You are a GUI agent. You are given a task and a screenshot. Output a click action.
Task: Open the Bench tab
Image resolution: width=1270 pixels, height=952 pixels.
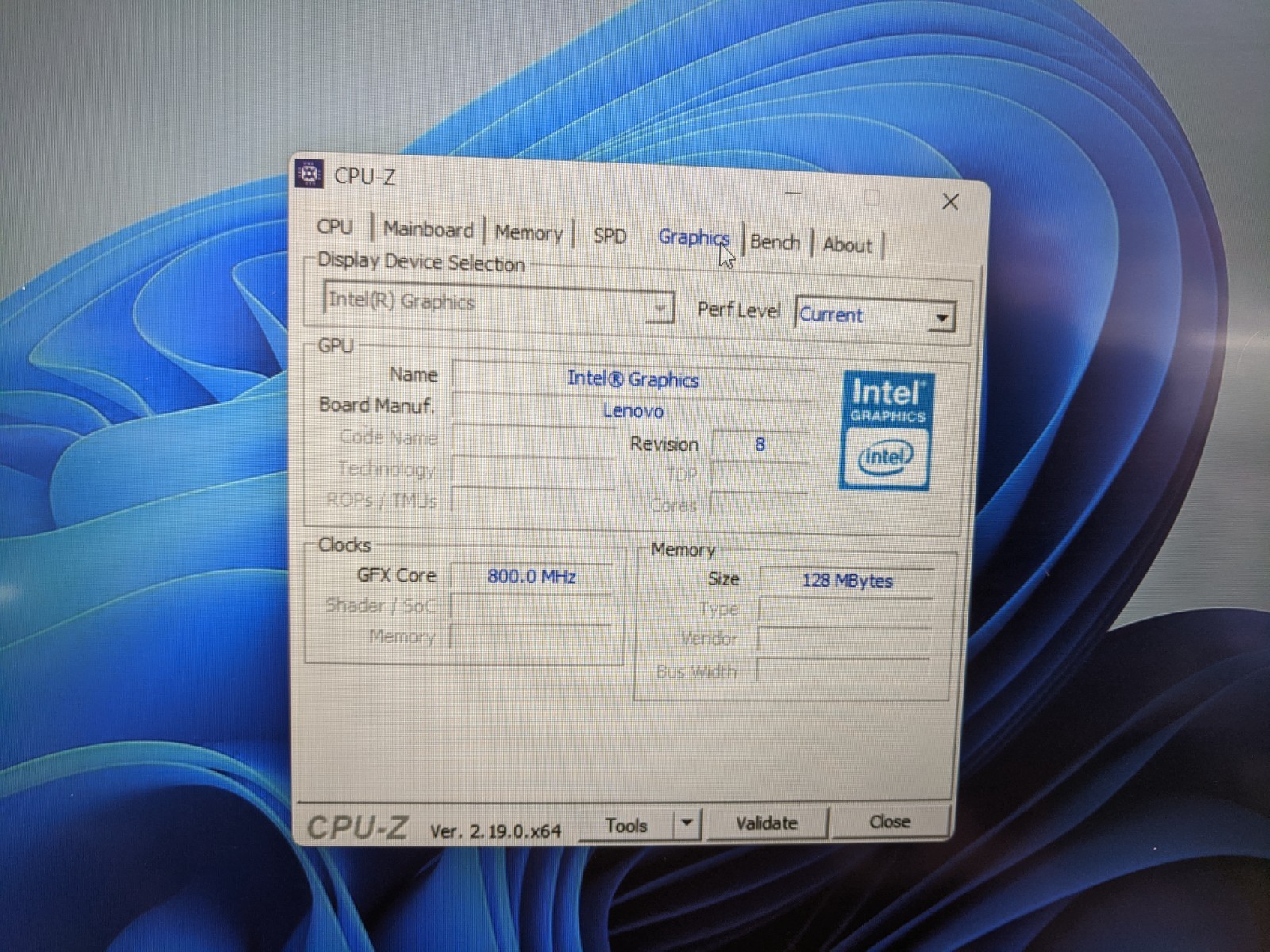(775, 241)
